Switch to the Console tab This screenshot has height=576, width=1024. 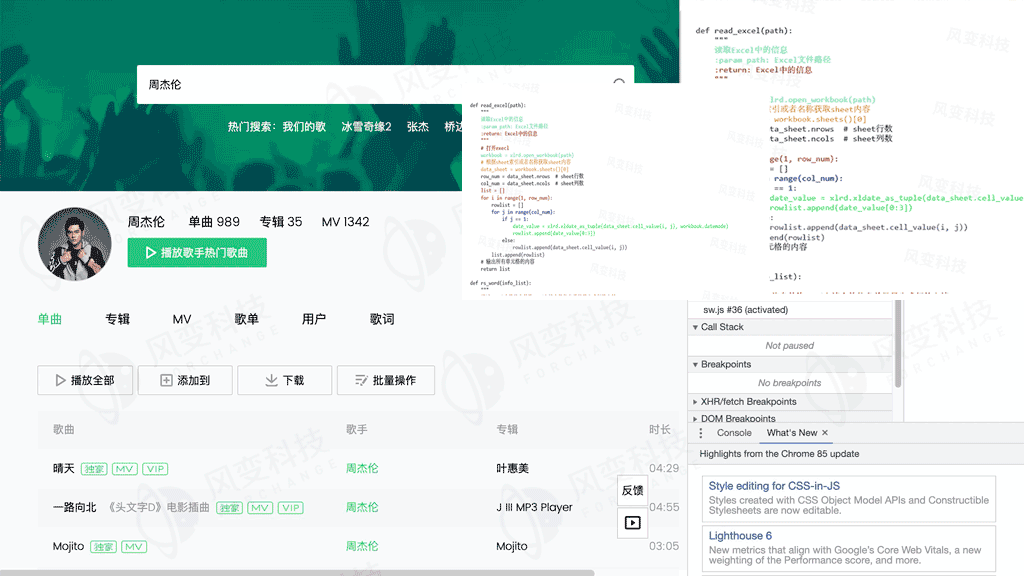[x=735, y=432]
